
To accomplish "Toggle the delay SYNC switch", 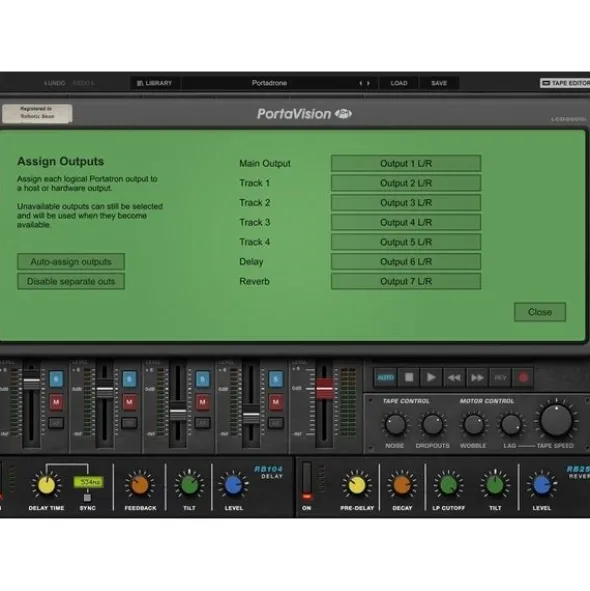I will pos(87,498).
